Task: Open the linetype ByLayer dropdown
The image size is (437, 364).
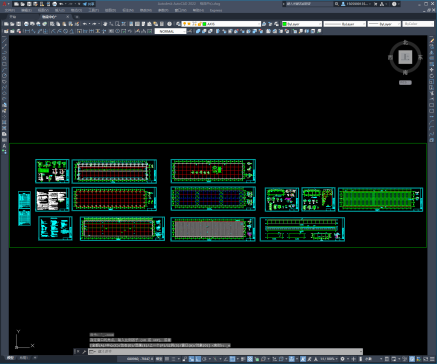Action: (x=345, y=24)
